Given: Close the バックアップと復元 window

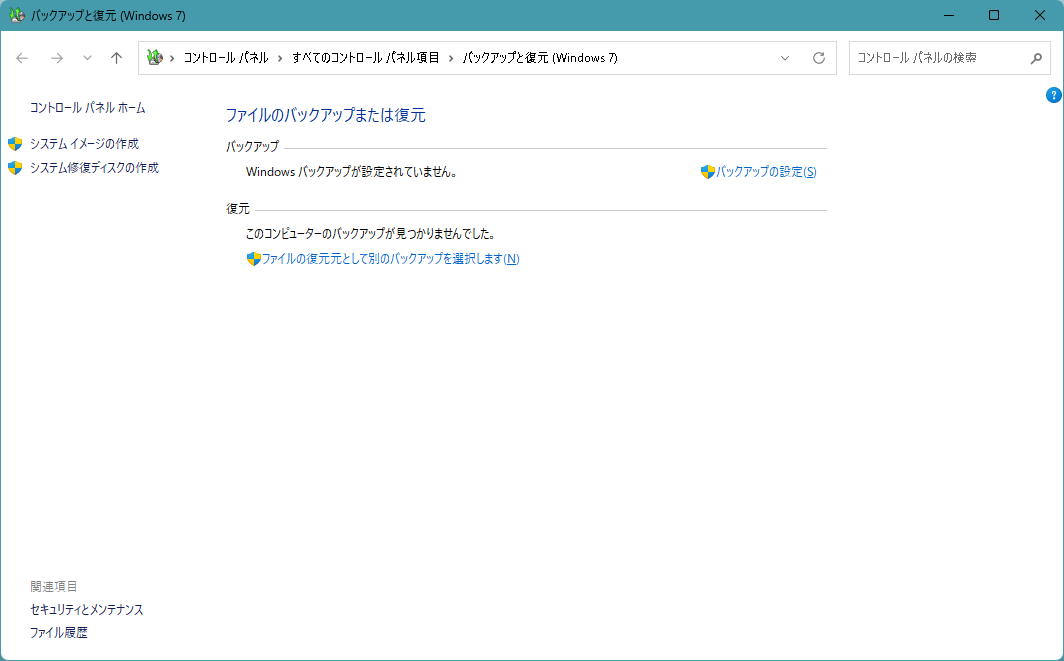Looking at the screenshot, I should 1040,15.
